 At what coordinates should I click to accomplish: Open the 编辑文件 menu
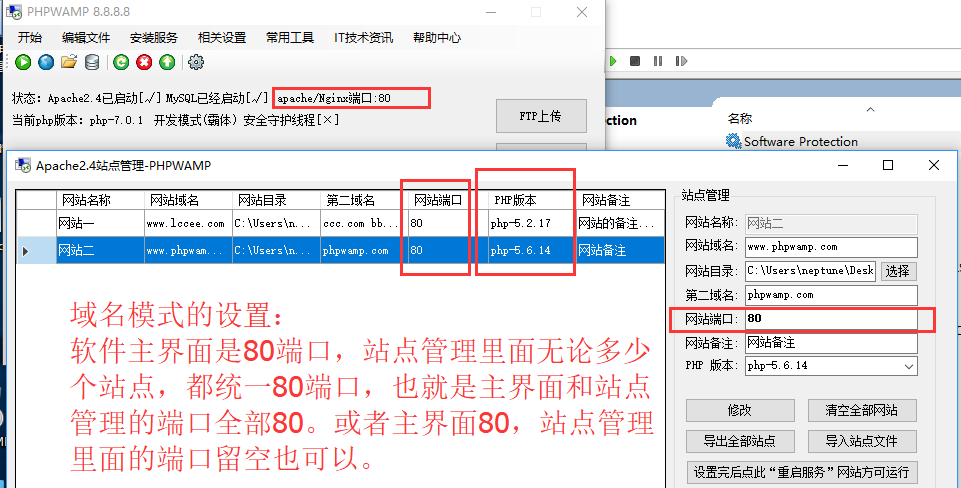[x=86, y=37]
